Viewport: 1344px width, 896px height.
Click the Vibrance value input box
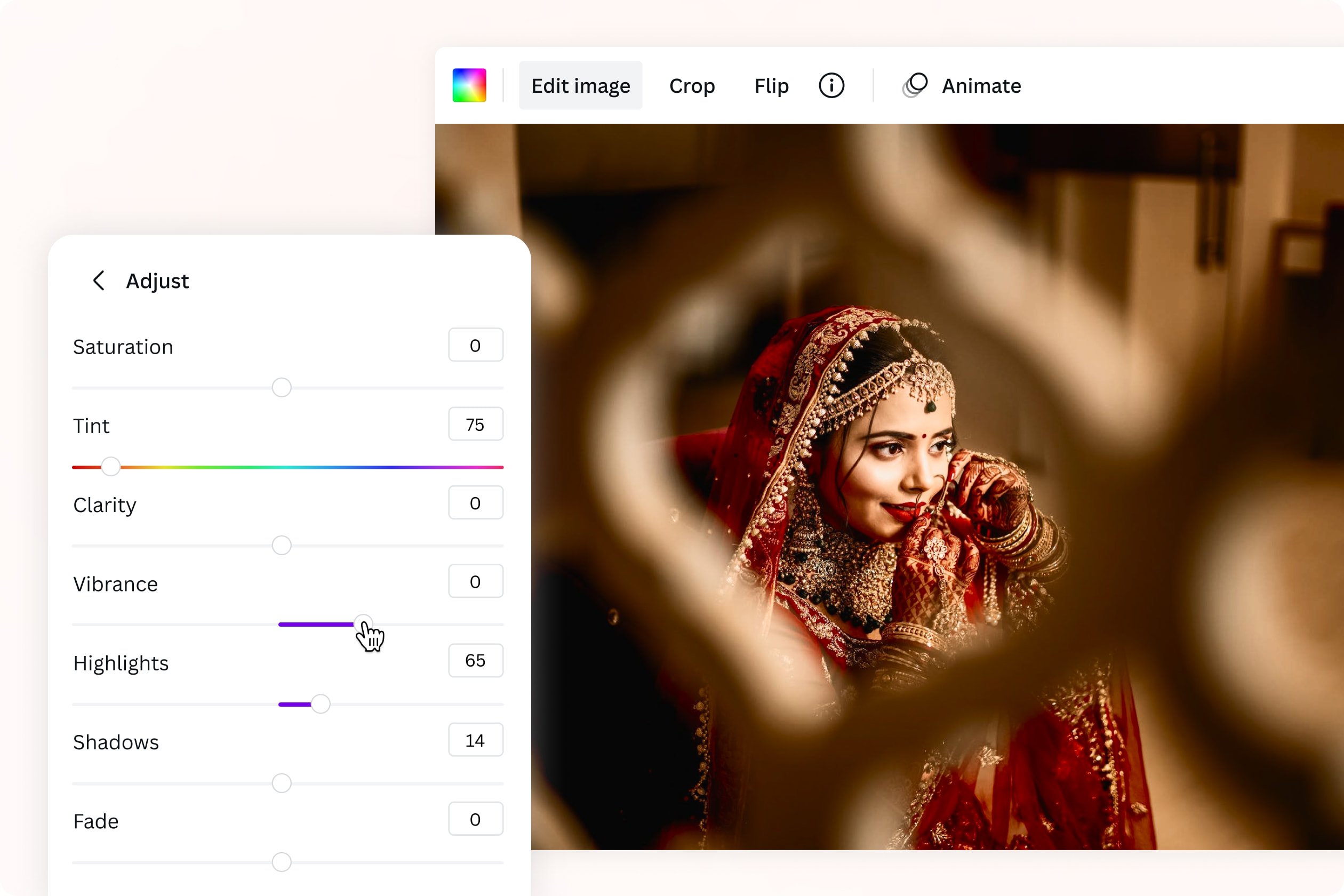coord(475,581)
